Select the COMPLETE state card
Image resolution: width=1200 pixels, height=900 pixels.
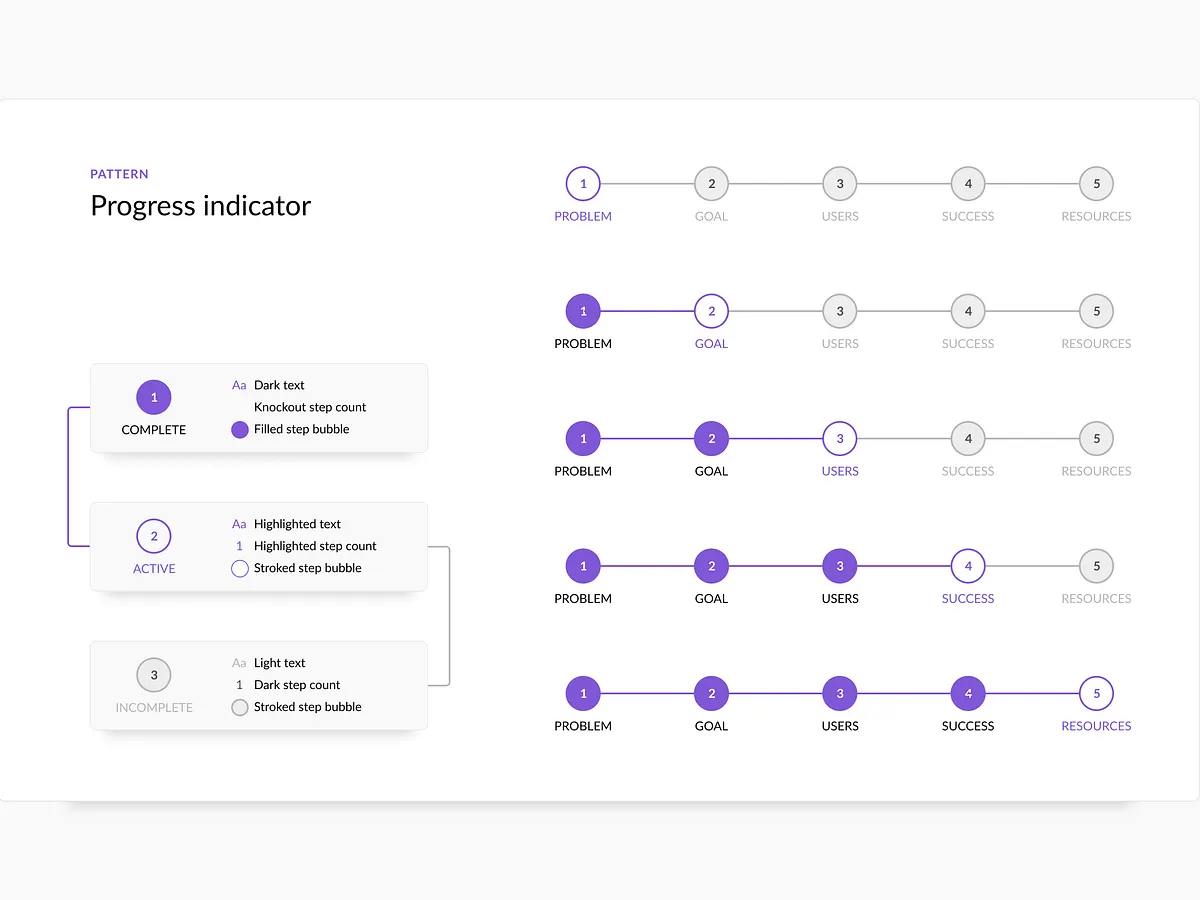258,407
